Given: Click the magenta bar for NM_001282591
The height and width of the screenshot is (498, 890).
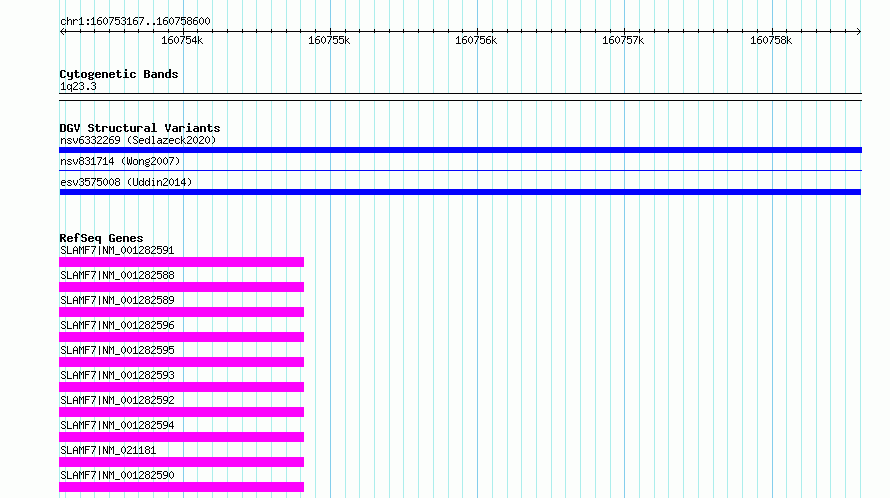Looking at the screenshot, I should (182, 262).
